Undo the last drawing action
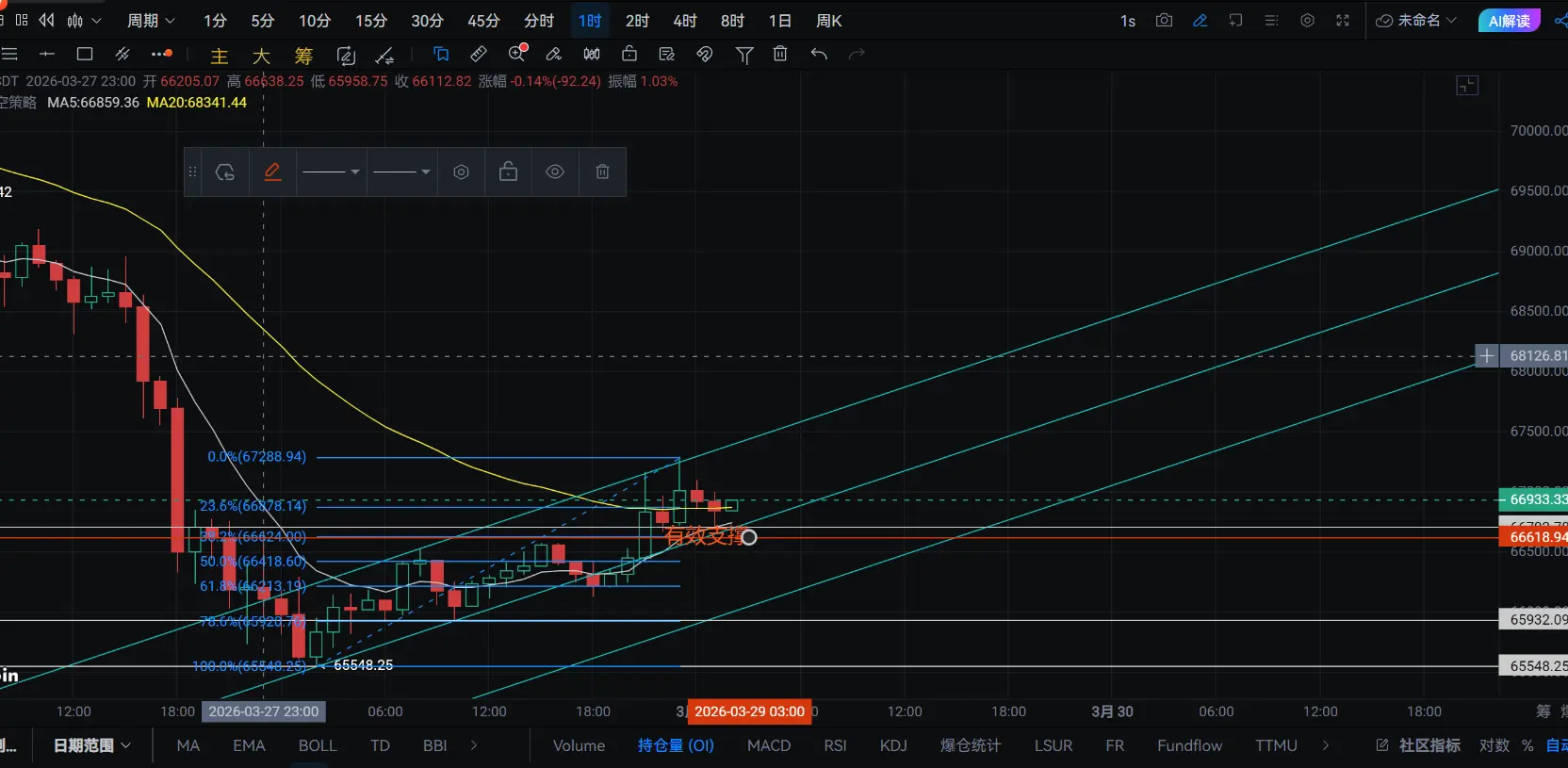The height and width of the screenshot is (768, 1568). click(819, 54)
